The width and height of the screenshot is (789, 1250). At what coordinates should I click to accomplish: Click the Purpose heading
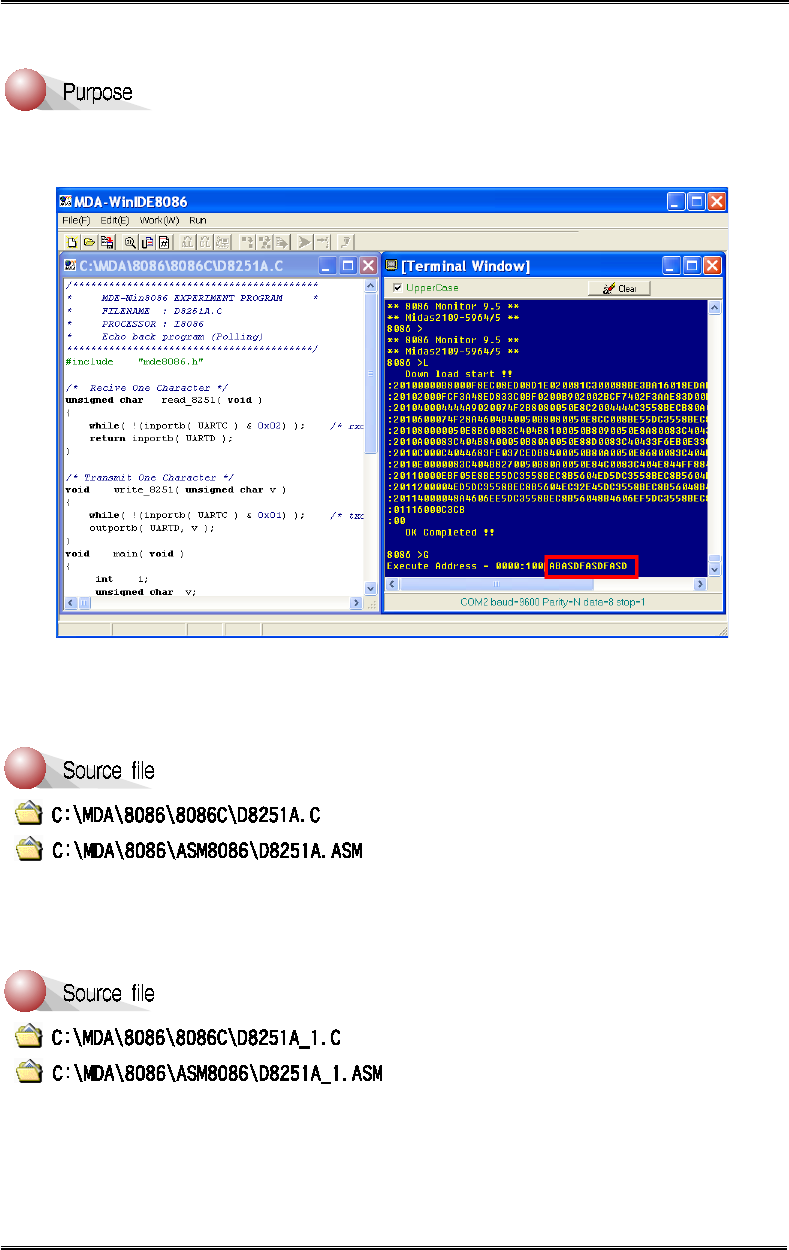tap(97, 93)
